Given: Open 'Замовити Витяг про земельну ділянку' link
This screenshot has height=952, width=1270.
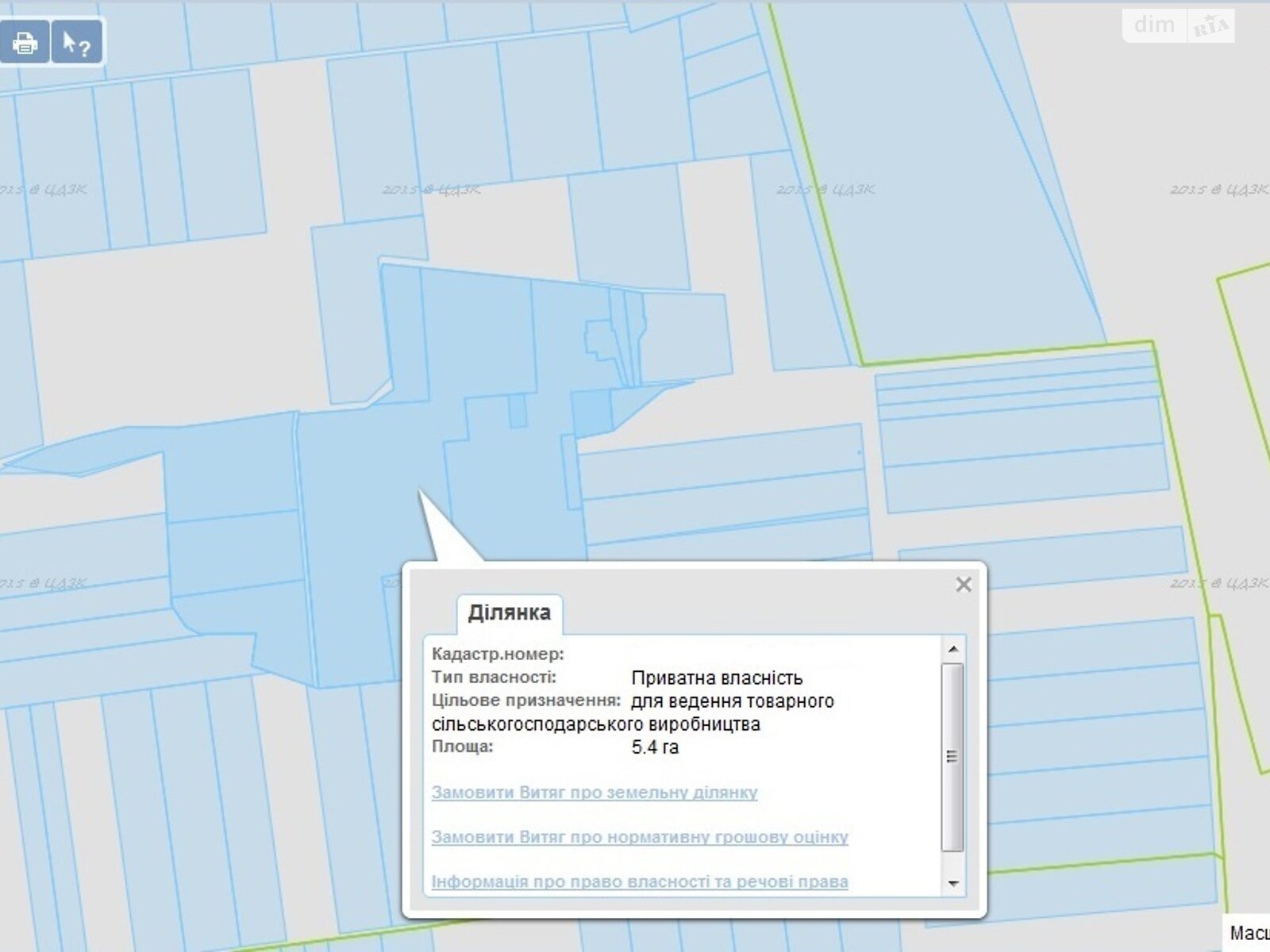Looking at the screenshot, I should point(595,792).
